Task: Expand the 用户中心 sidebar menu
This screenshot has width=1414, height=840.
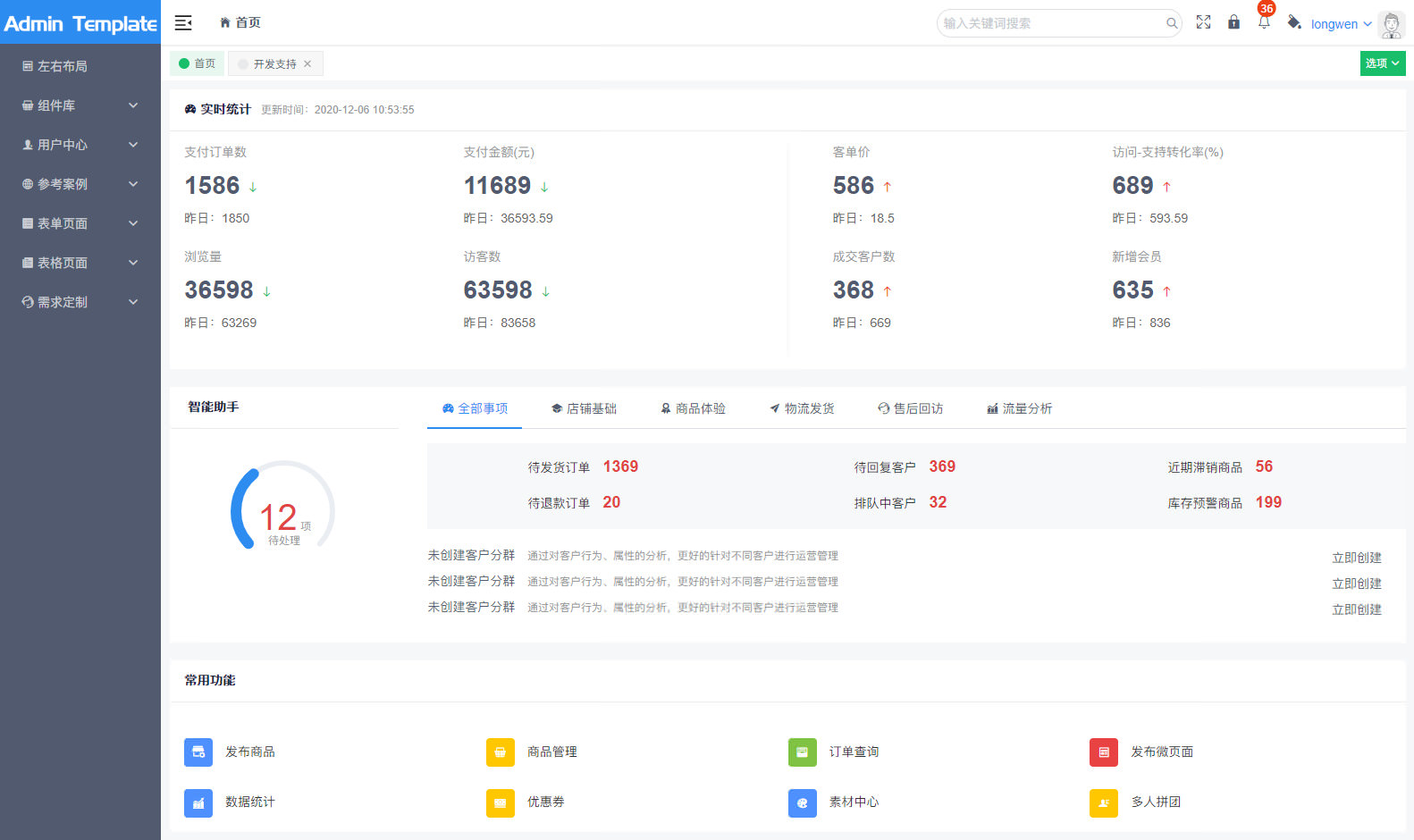Action: point(80,145)
